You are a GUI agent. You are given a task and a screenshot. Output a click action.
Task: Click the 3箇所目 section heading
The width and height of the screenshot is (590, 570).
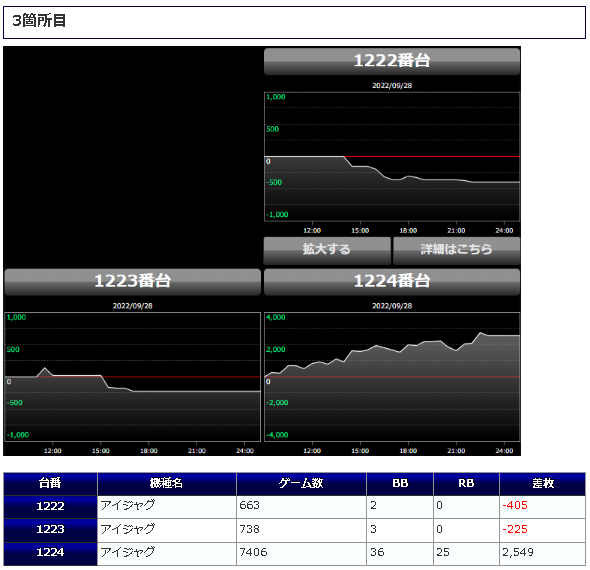(39, 21)
